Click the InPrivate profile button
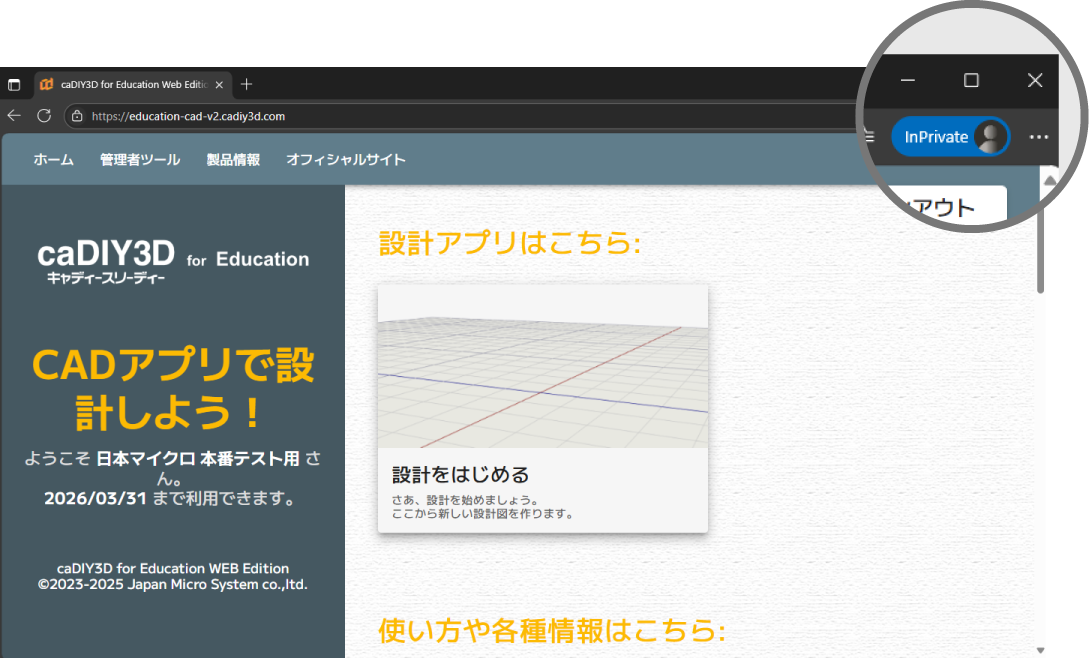The image size is (1089, 658). (x=950, y=137)
